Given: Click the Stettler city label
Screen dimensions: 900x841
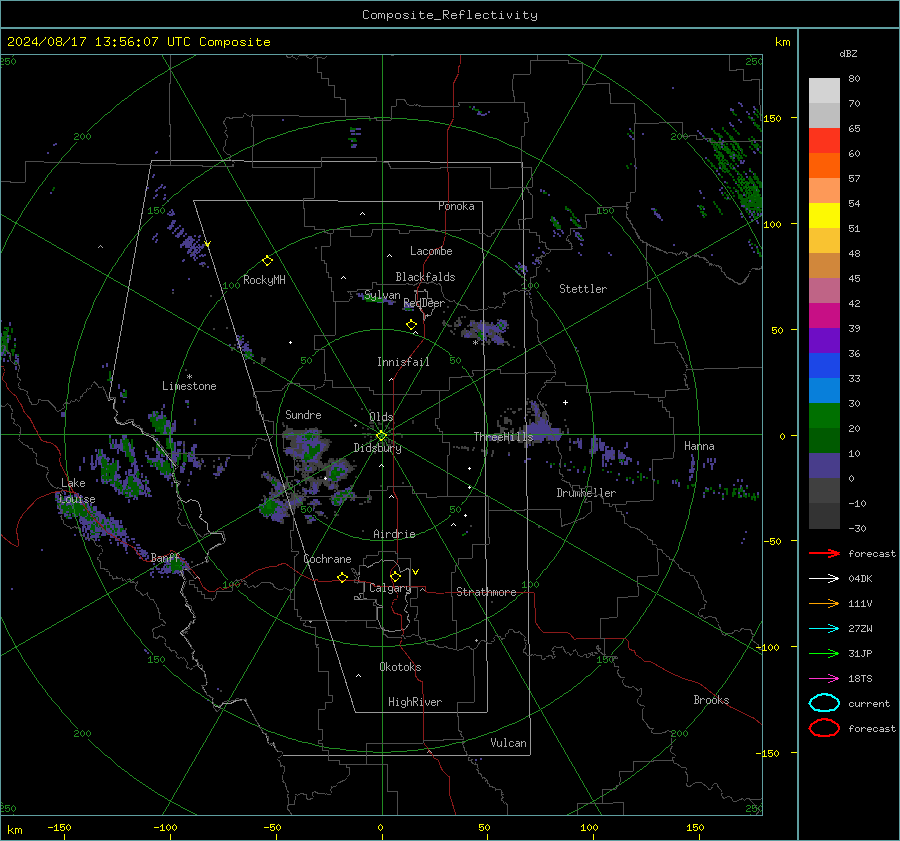Looking at the screenshot, I should click(583, 289).
